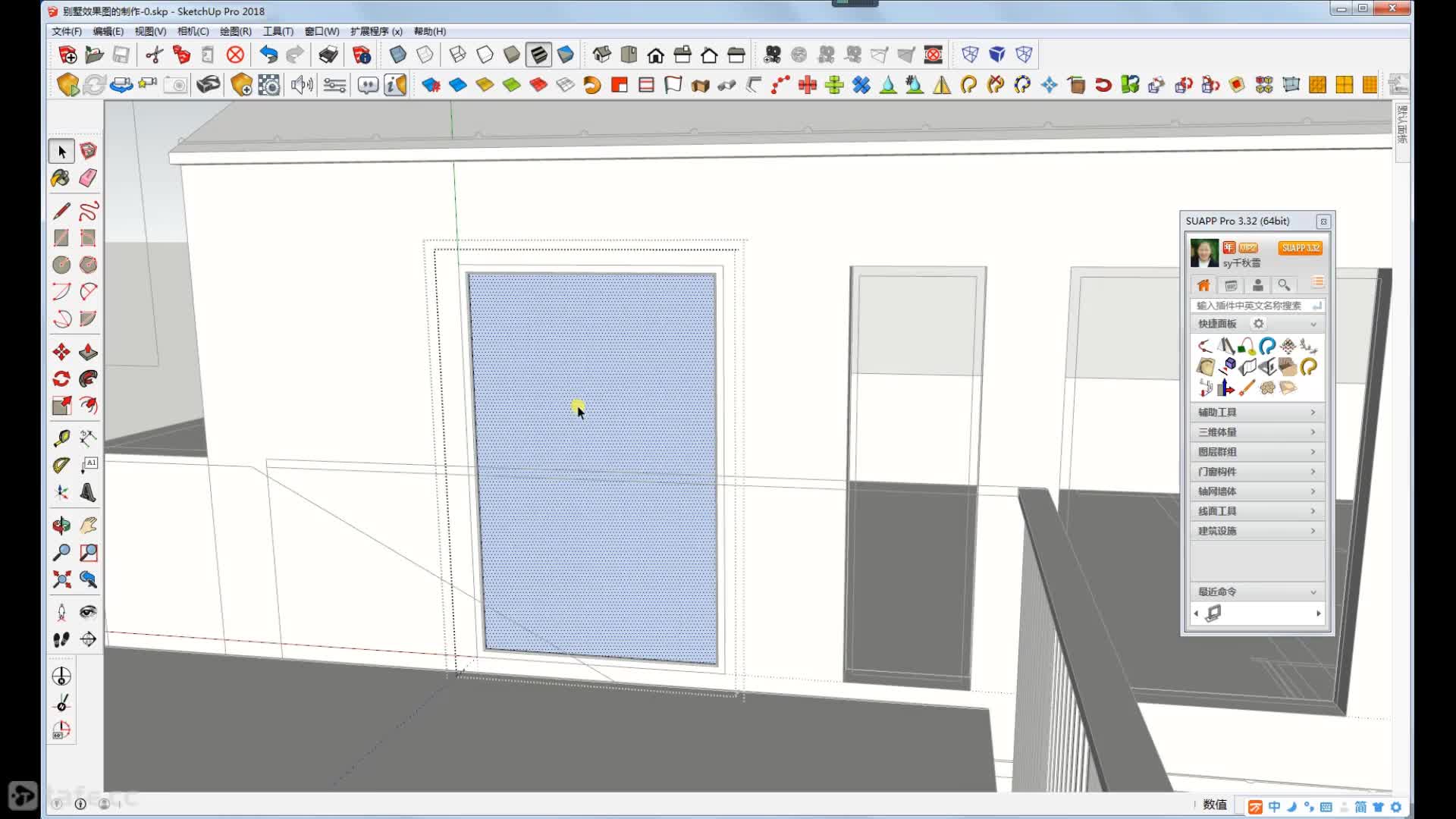Screen dimensions: 1456x819
Task: Activate the Push/Pull tool
Action: click(88, 352)
